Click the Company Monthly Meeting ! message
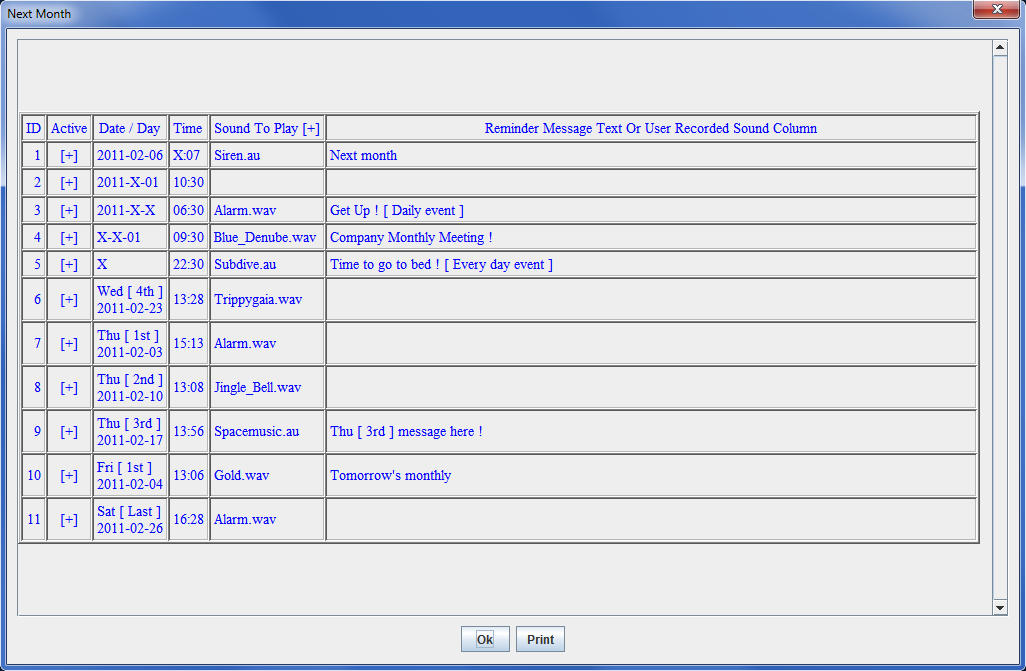Image resolution: width=1026 pixels, height=671 pixels. tap(411, 238)
